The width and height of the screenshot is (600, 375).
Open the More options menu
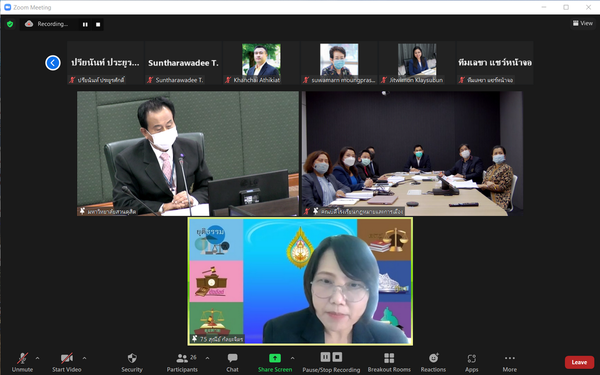[x=509, y=362]
